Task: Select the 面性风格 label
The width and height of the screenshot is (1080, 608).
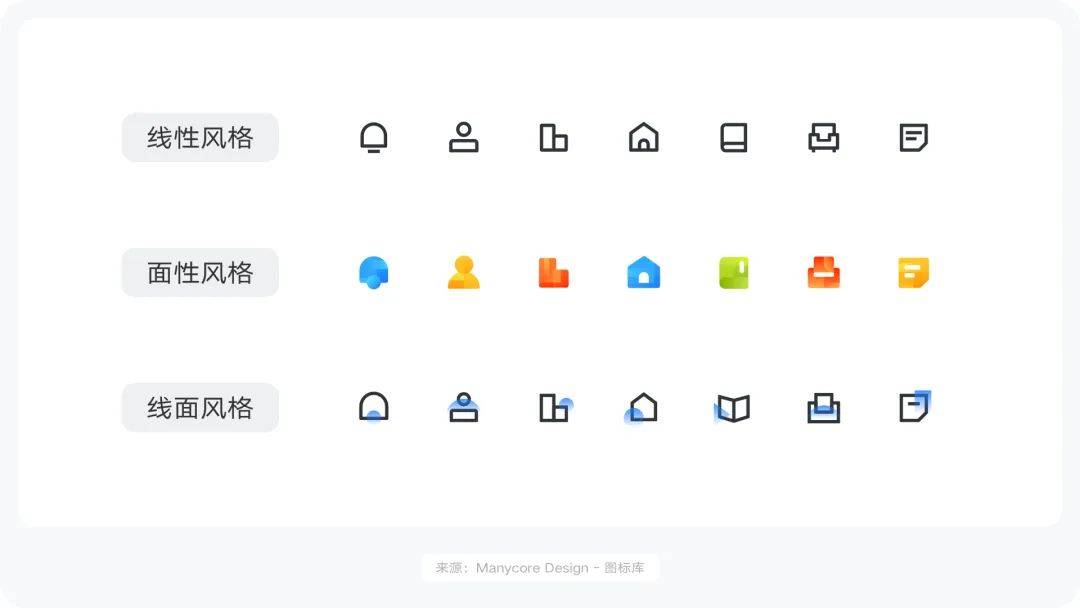Action: tap(200, 272)
